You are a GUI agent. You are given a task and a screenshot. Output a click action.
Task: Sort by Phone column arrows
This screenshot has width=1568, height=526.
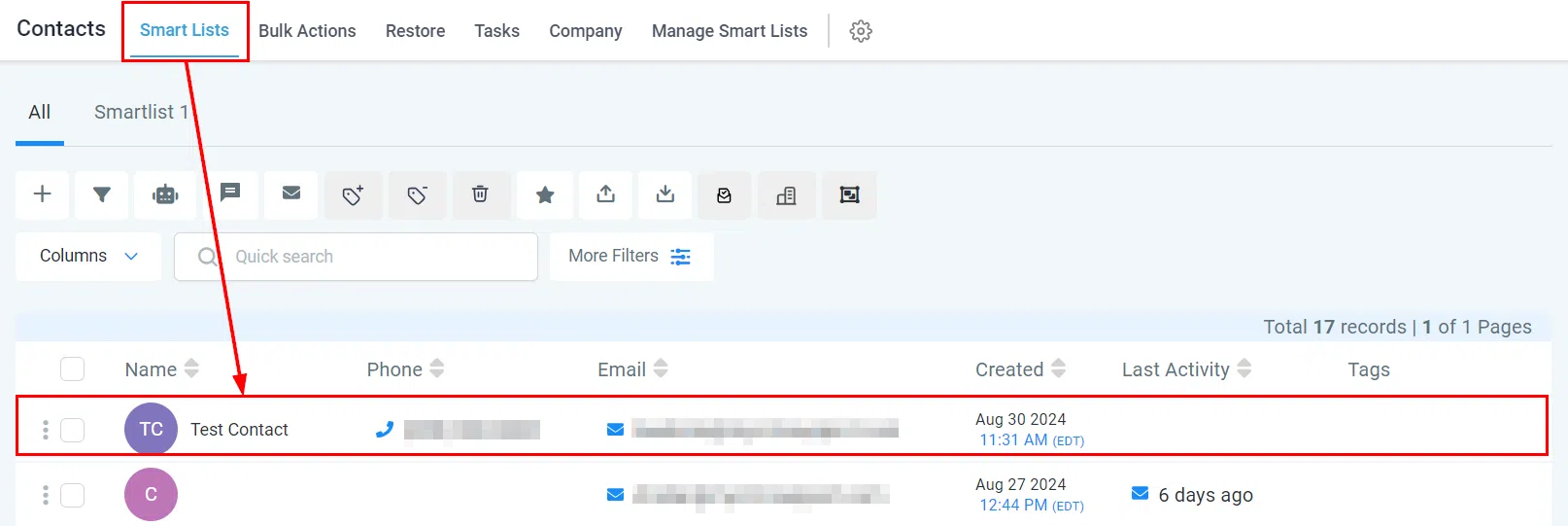click(437, 368)
